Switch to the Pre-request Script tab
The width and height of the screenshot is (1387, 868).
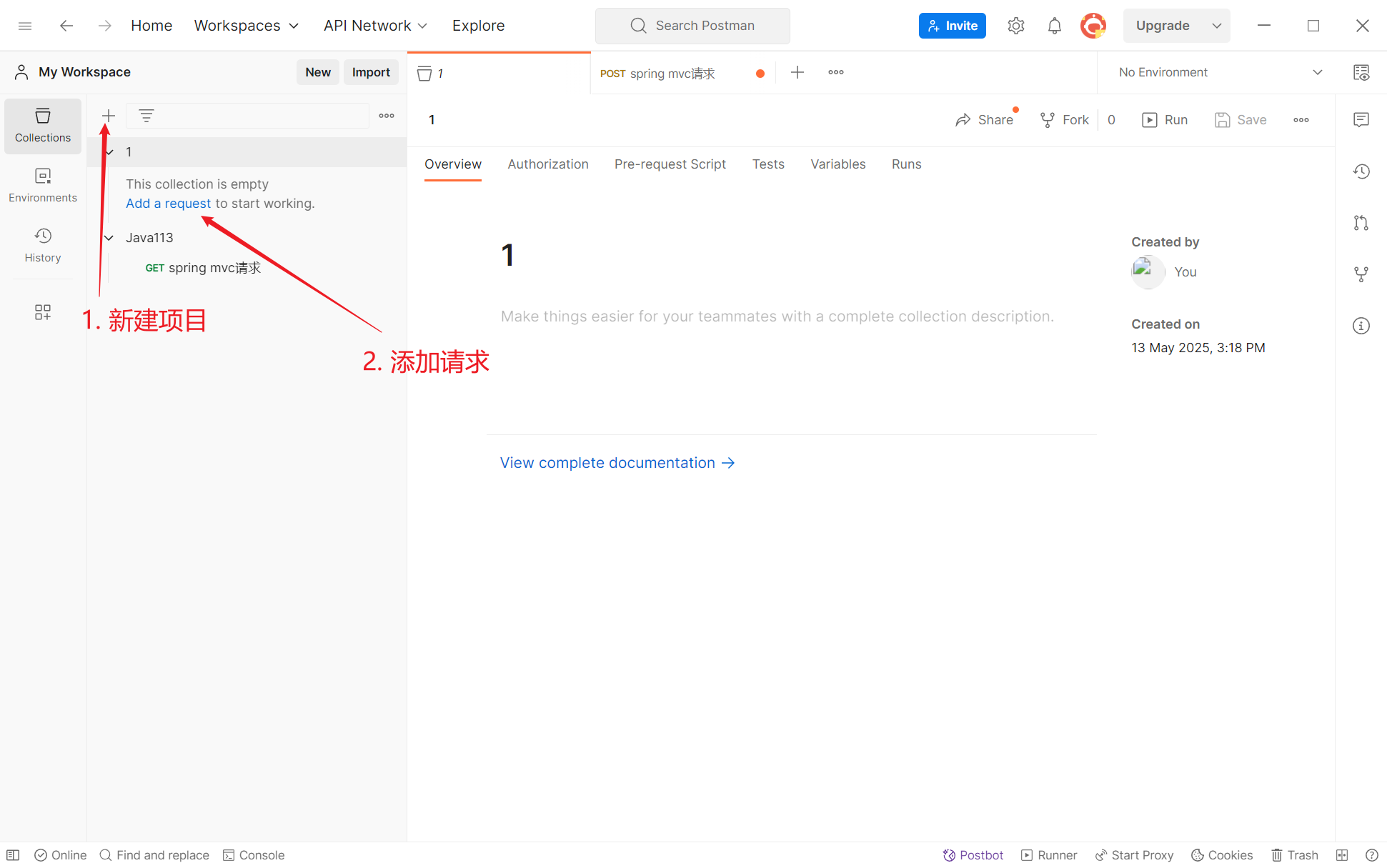click(670, 164)
